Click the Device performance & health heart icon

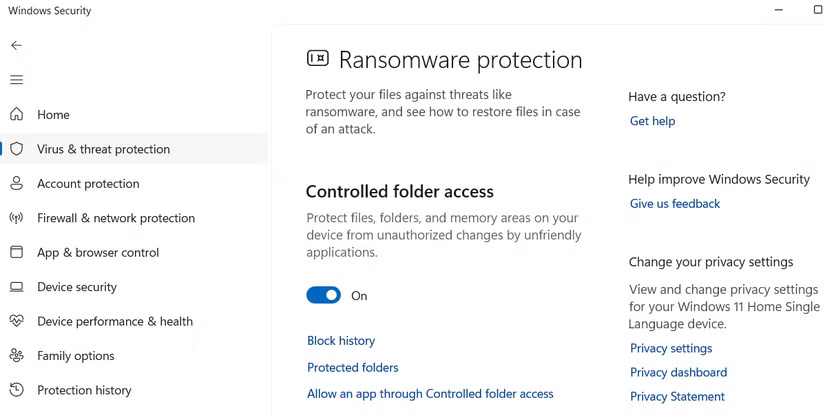tap(17, 322)
